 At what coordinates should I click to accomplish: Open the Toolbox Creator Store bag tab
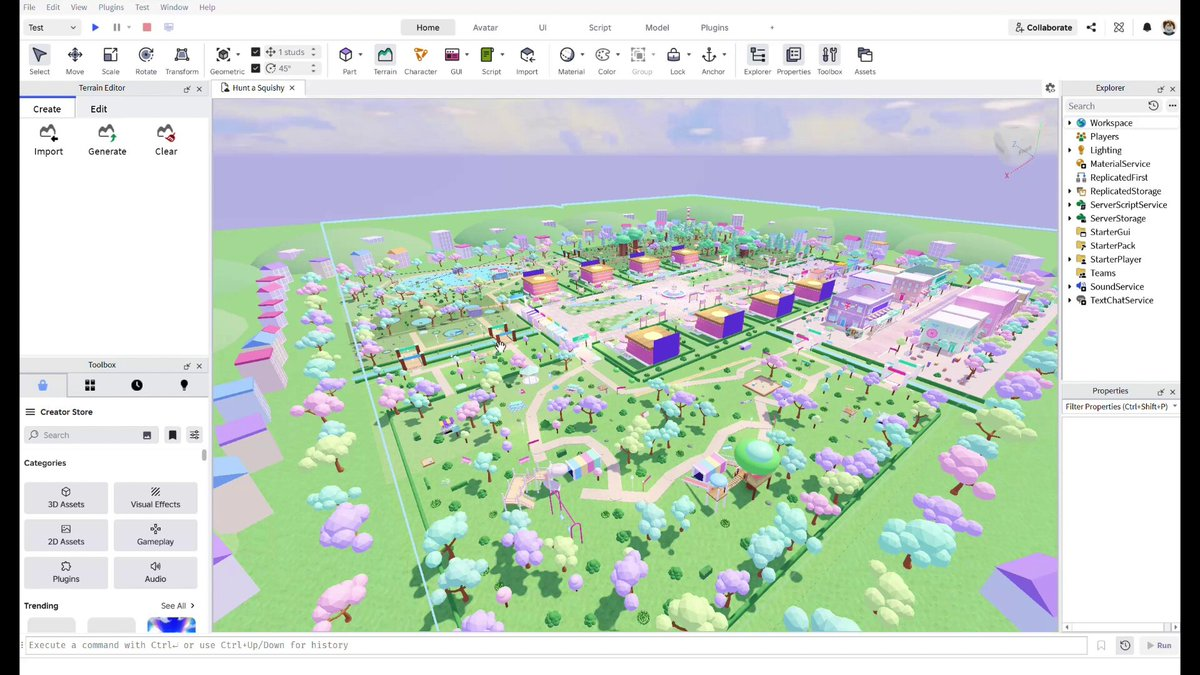point(43,385)
